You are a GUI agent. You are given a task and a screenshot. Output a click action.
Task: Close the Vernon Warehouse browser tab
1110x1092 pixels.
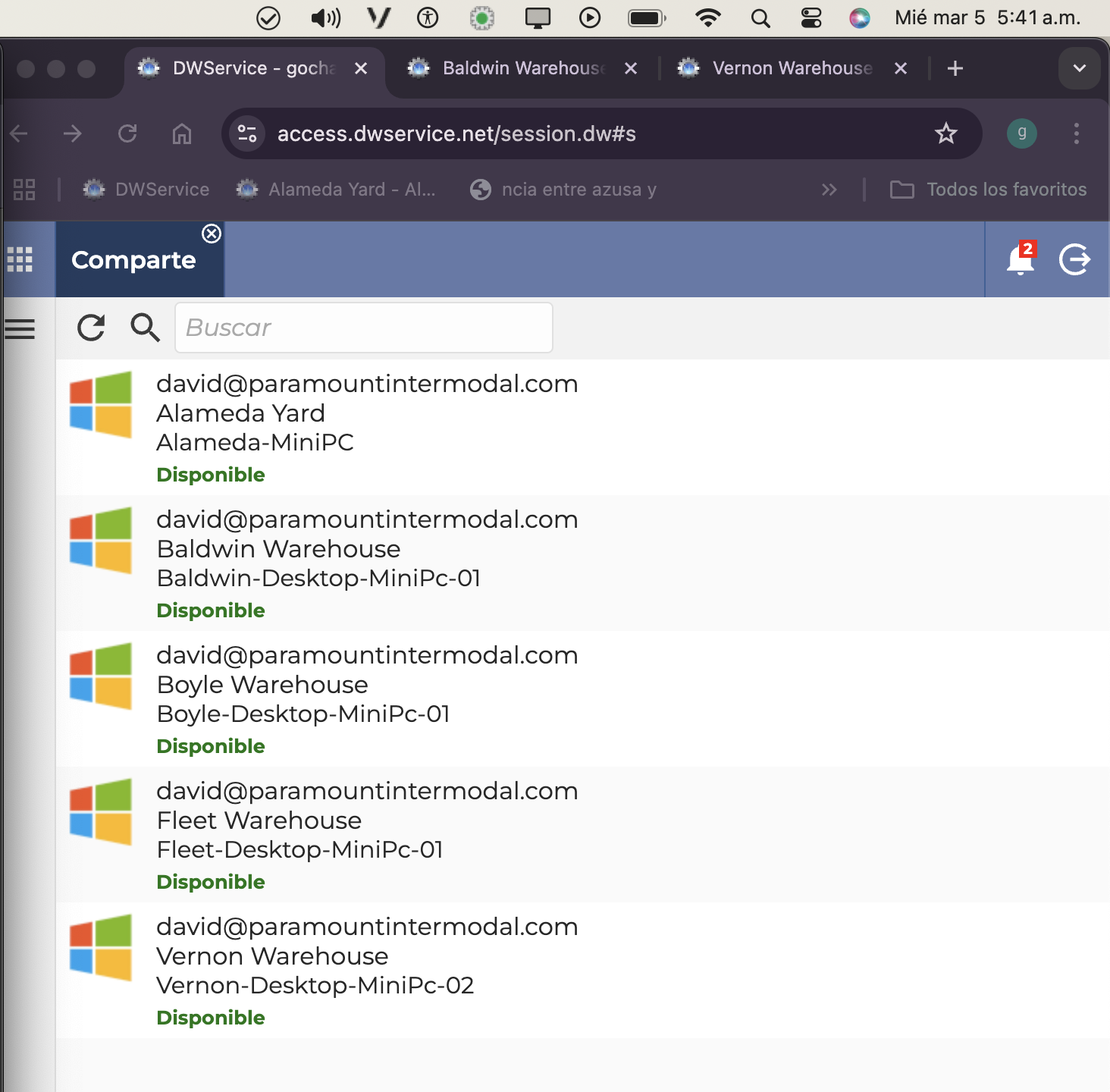click(901, 68)
